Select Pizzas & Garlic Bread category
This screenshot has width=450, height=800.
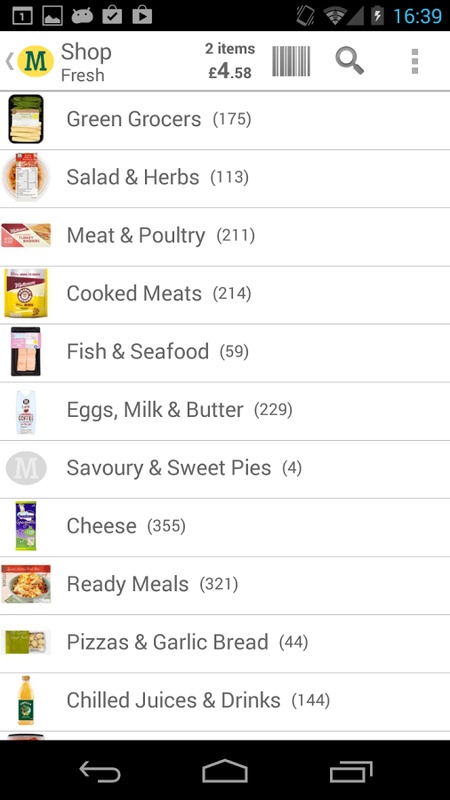[x=225, y=643]
